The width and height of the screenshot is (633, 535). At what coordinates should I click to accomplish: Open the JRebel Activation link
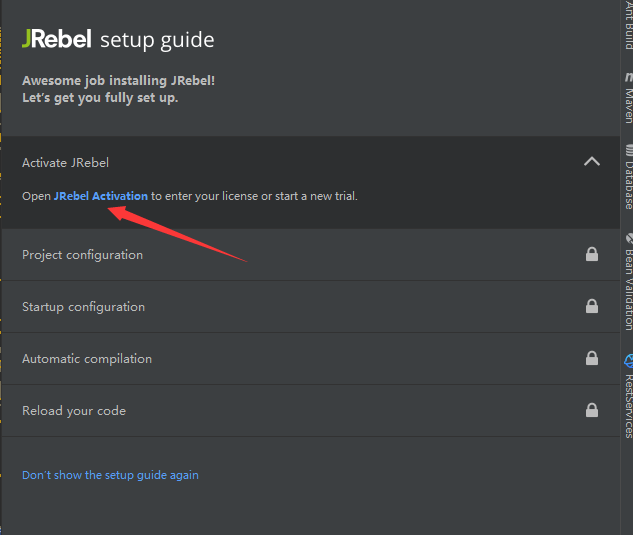[x=101, y=196]
